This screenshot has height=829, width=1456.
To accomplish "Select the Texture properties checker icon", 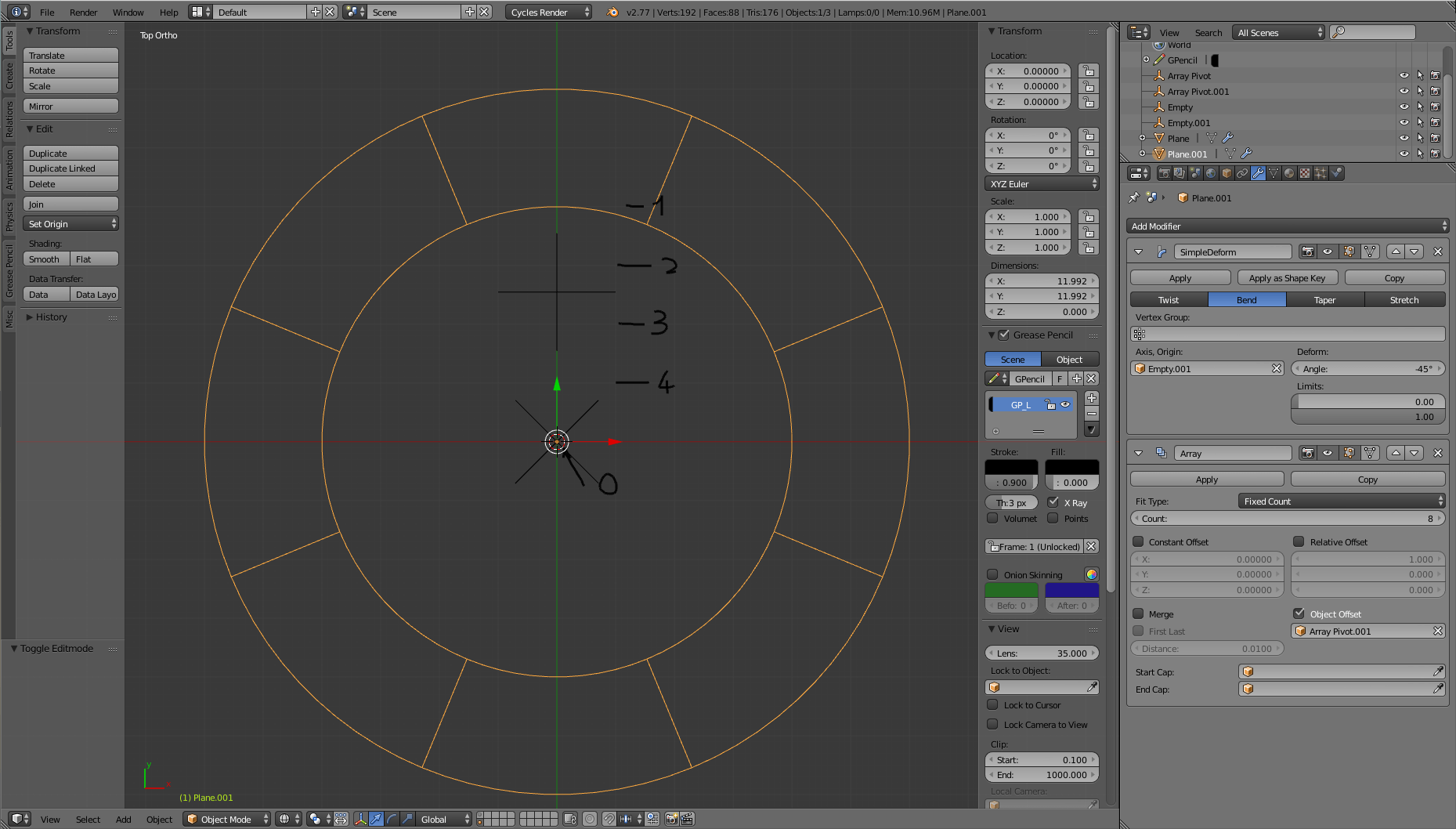I will tap(1305, 174).
